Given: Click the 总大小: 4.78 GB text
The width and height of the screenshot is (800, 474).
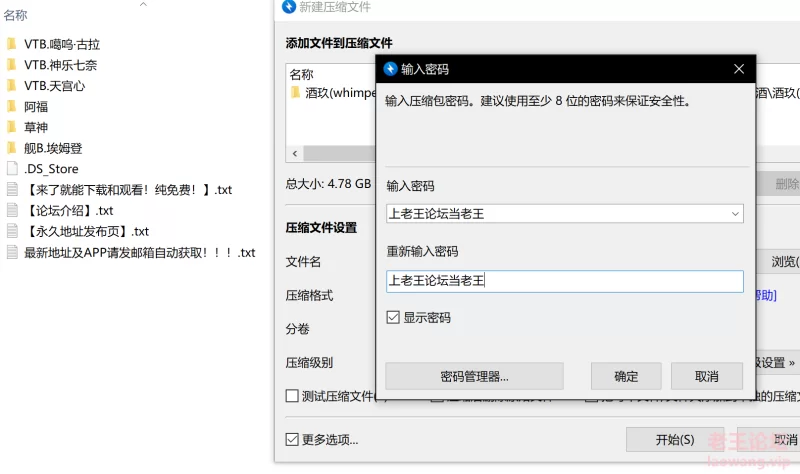Looking at the screenshot, I should 328,184.
